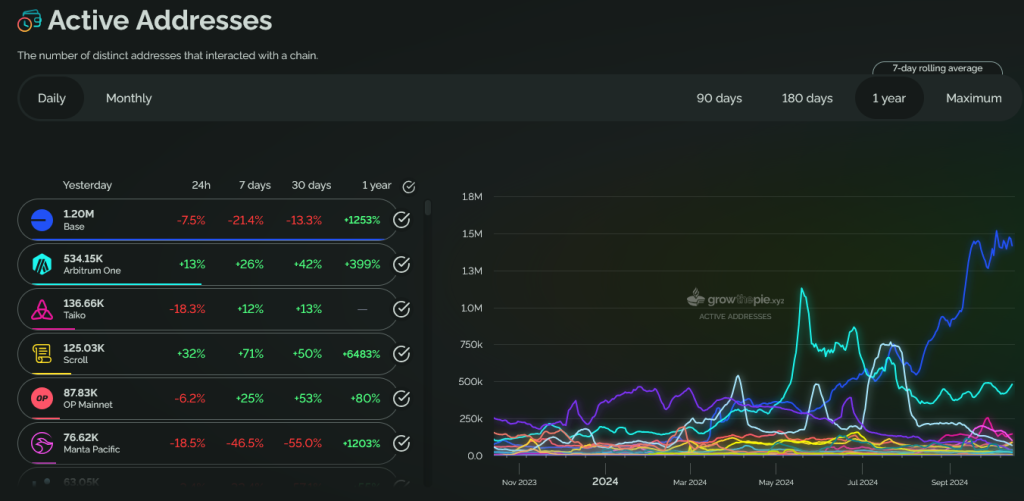
Task: Deselect OP Mainnet chain checkmark
Action: click(x=402, y=398)
